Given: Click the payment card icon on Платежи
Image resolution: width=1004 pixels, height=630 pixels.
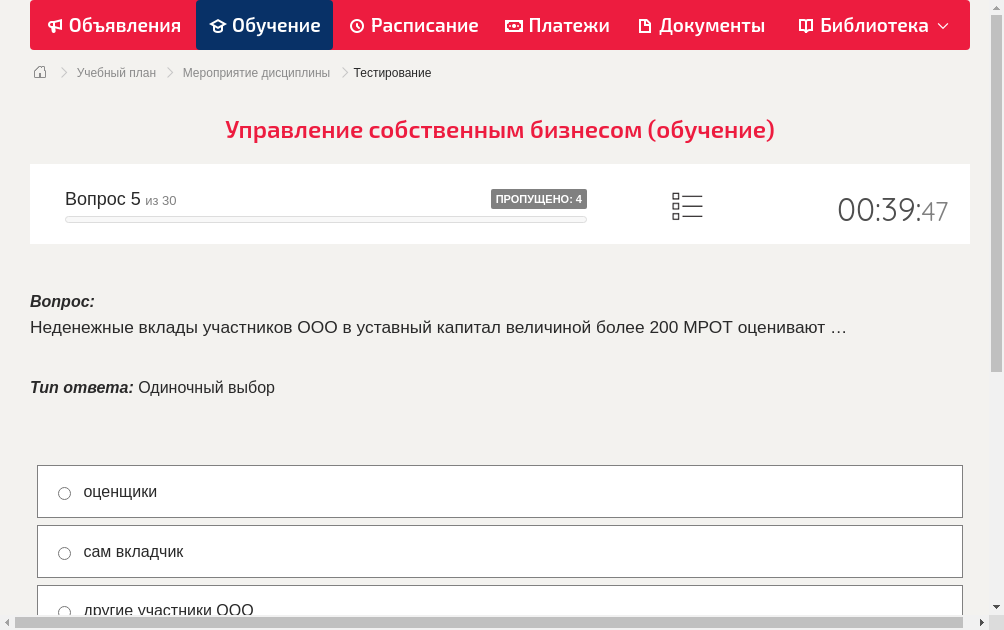Looking at the screenshot, I should [515, 25].
